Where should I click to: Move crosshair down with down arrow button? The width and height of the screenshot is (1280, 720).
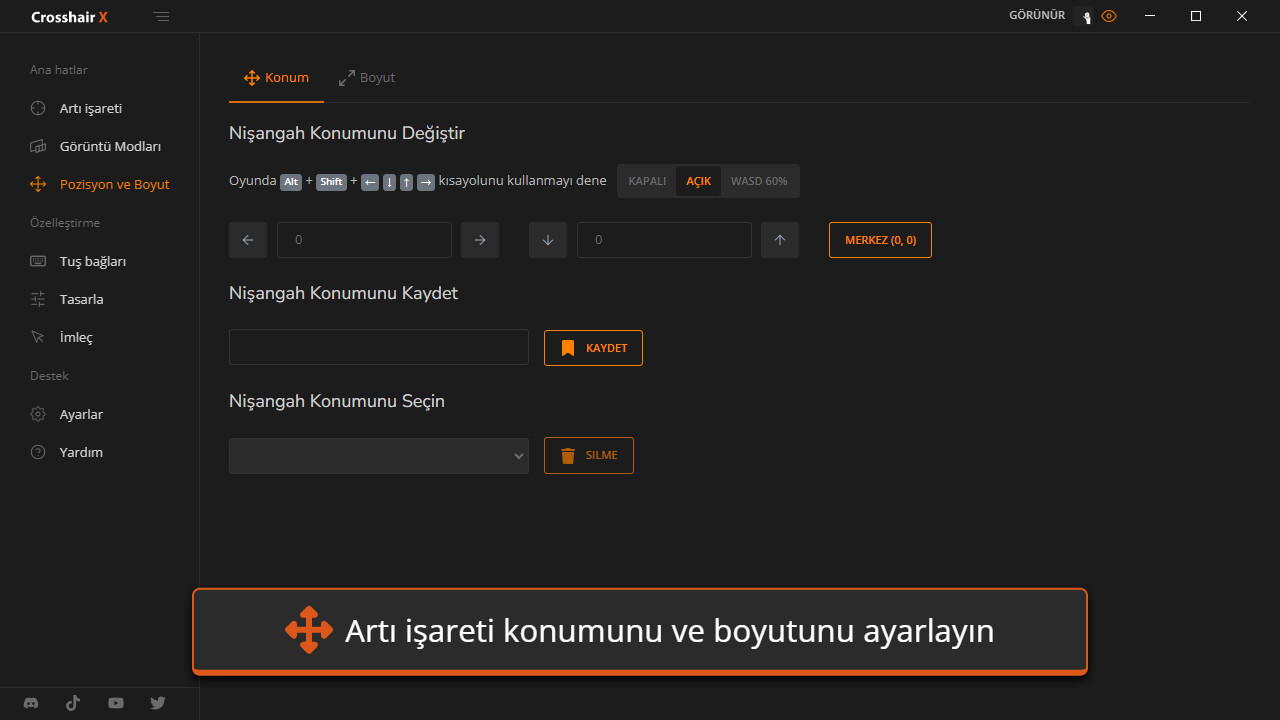pyautogui.click(x=548, y=240)
